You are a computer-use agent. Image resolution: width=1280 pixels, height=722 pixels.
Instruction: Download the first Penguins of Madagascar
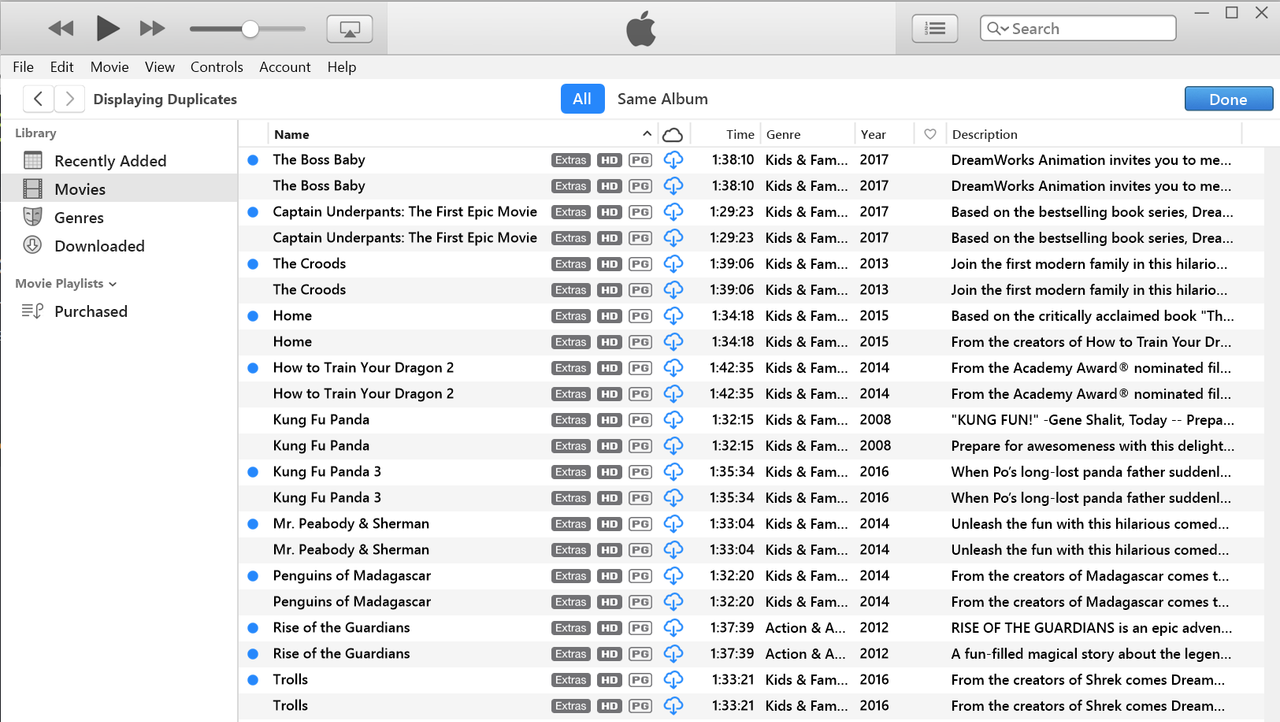[673, 576]
